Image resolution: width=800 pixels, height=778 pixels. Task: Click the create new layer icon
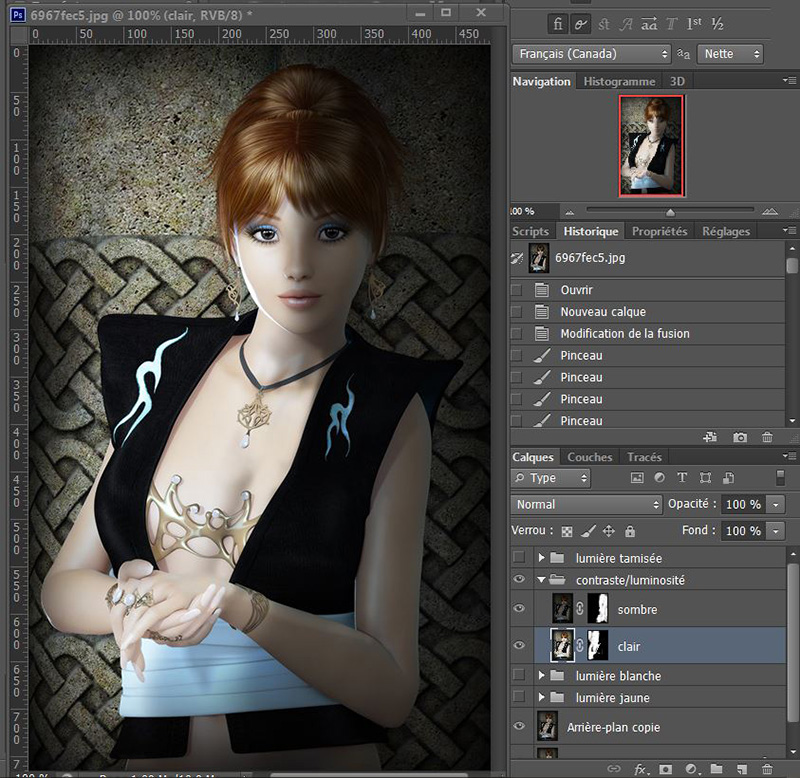741,769
